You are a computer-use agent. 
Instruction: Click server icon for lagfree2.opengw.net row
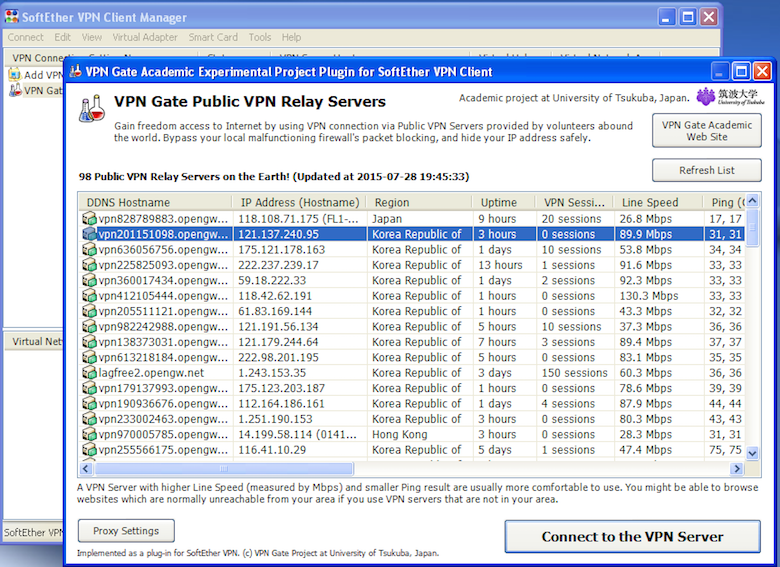pos(90,373)
